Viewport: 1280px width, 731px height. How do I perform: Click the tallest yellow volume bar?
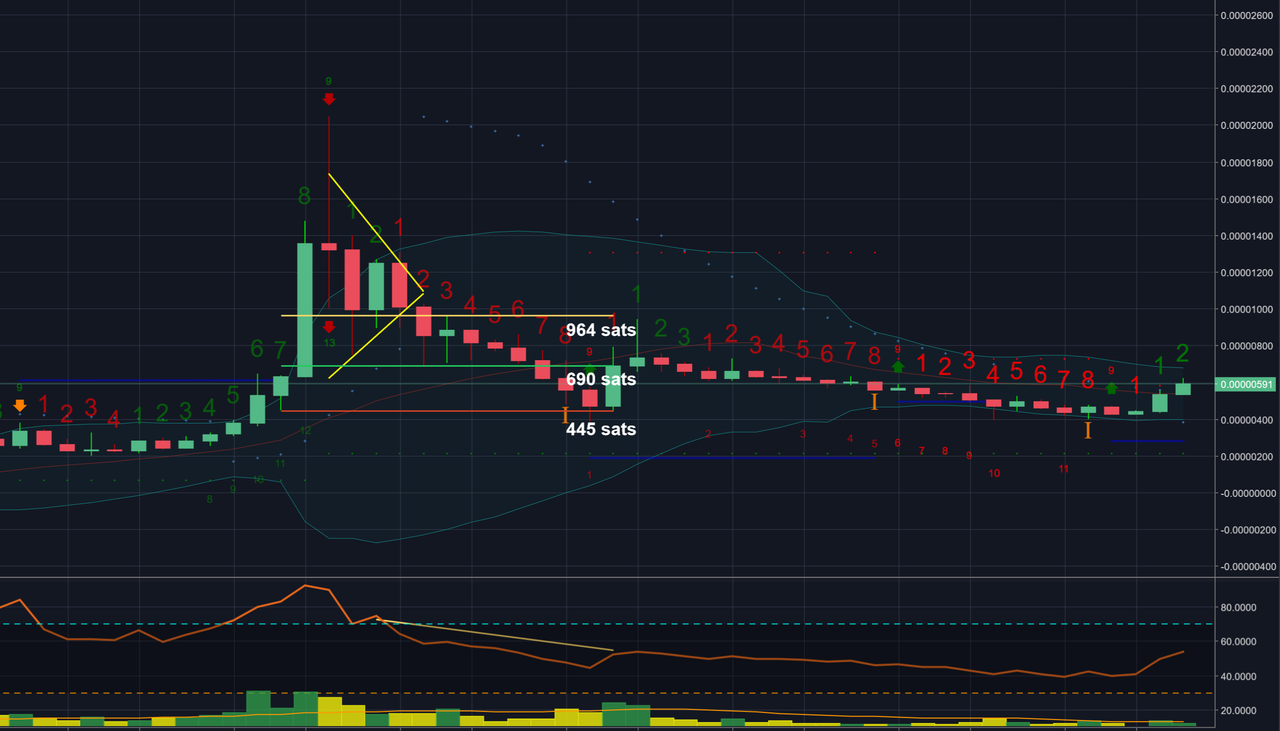tap(330, 711)
